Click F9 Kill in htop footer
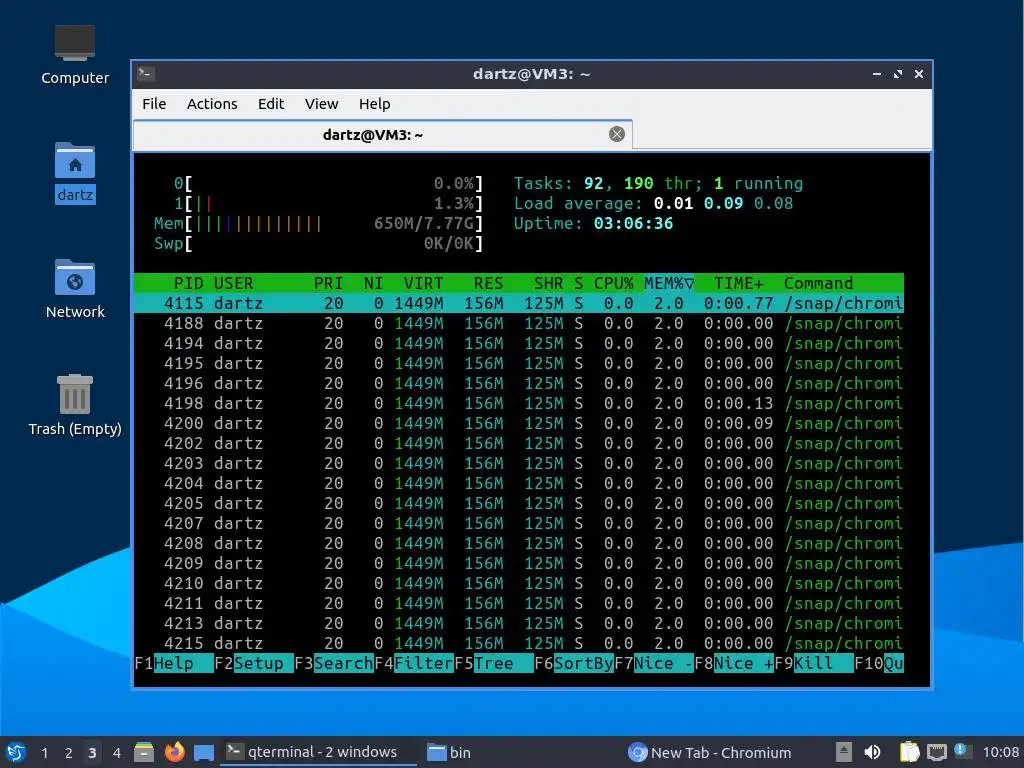The image size is (1024, 768). click(x=814, y=664)
